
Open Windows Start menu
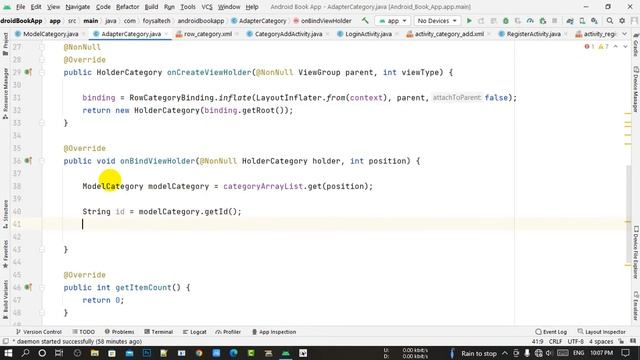pyautogui.click(x=8, y=353)
